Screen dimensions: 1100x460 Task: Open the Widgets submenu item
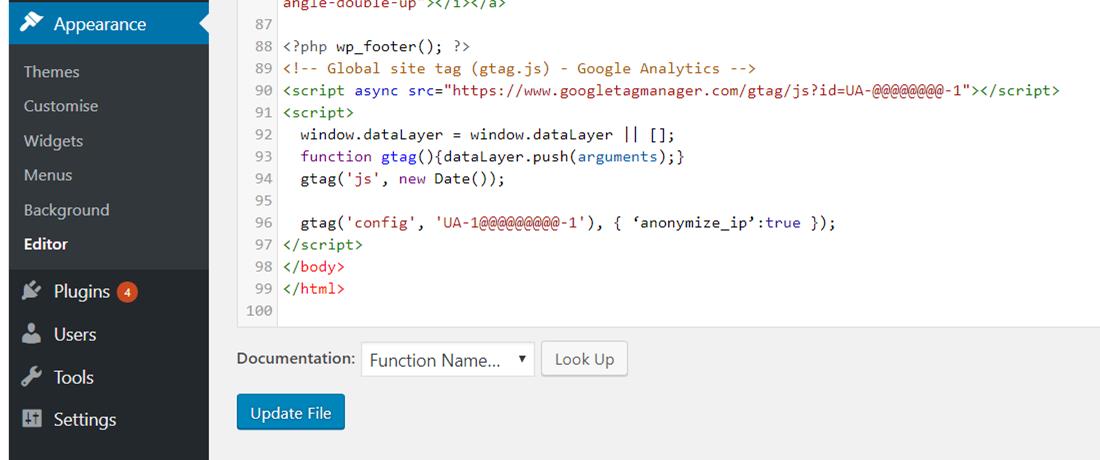(x=53, y=141)
